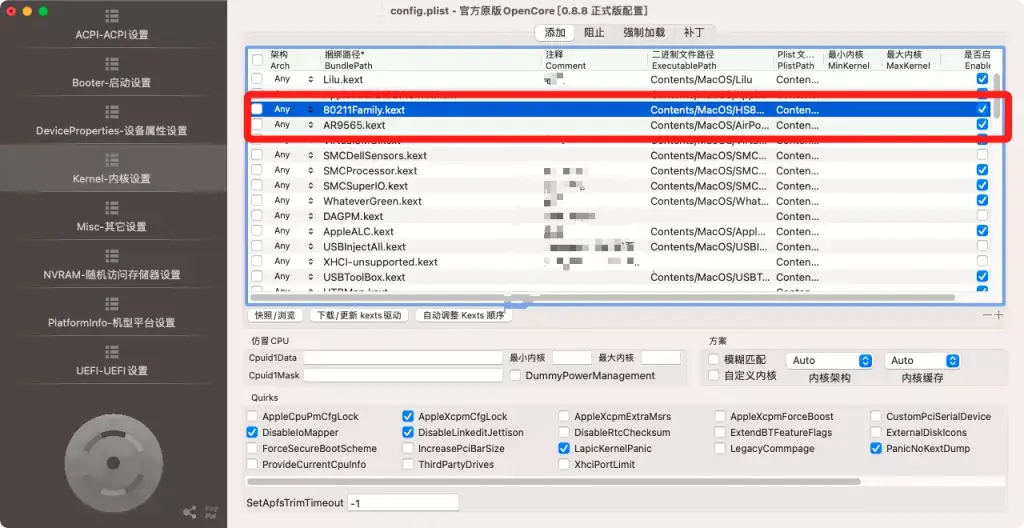Screen dimensions: 1024x528
Task: Toggle LapicKernelPanic quirk
Action: pos(564,448)
